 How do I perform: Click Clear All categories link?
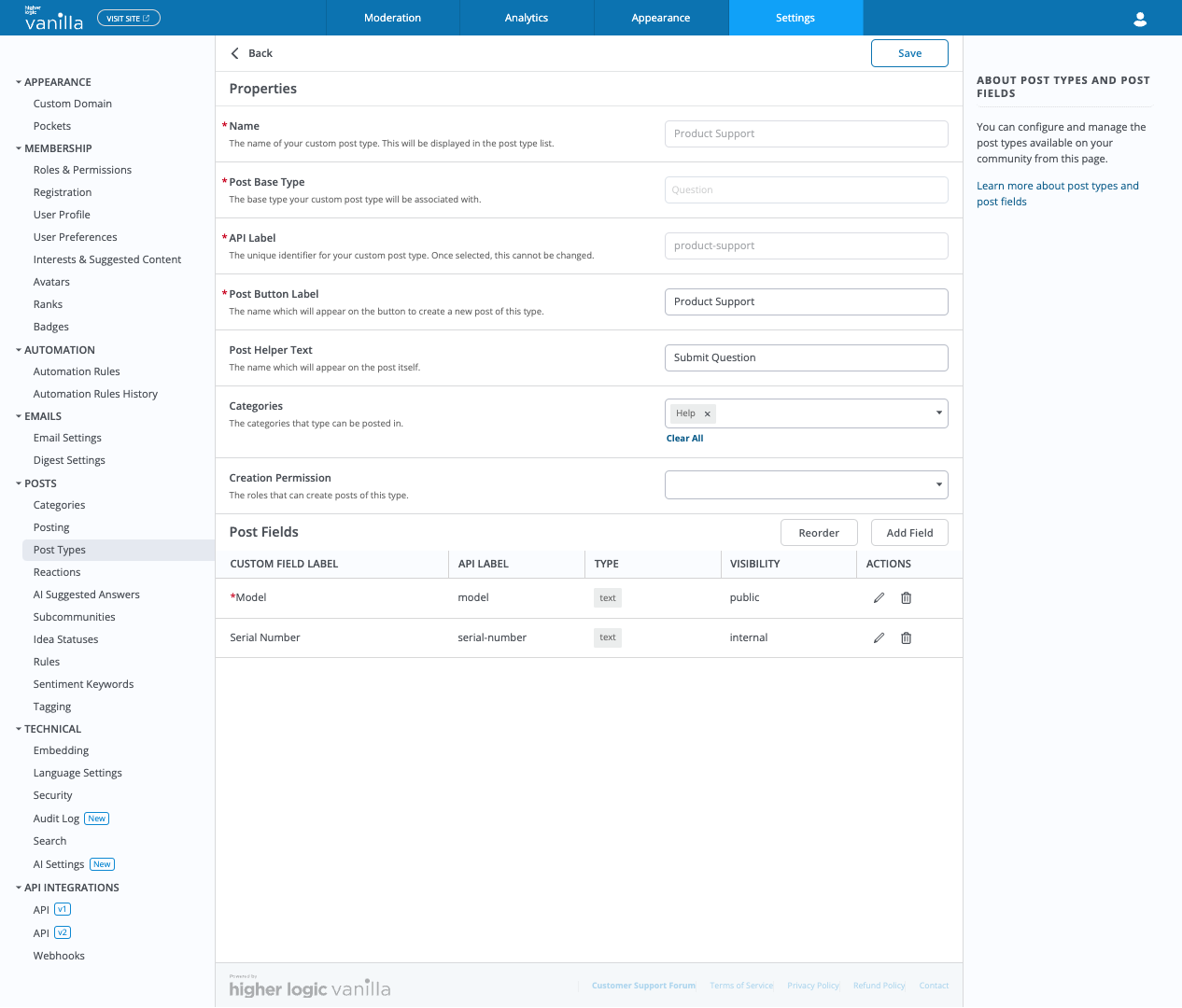tap(684, 439)
